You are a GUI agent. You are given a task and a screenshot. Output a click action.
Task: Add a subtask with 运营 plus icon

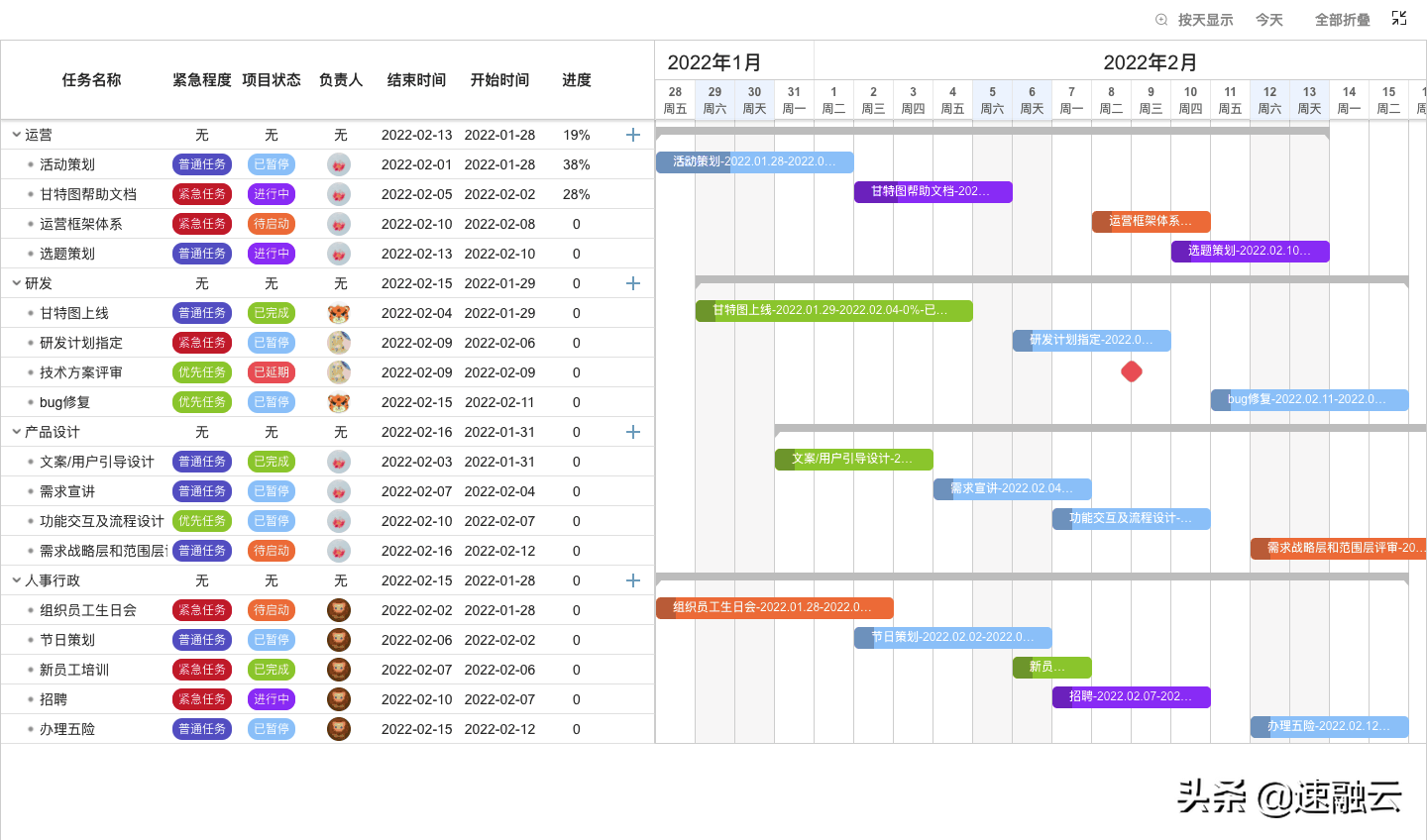633,135
